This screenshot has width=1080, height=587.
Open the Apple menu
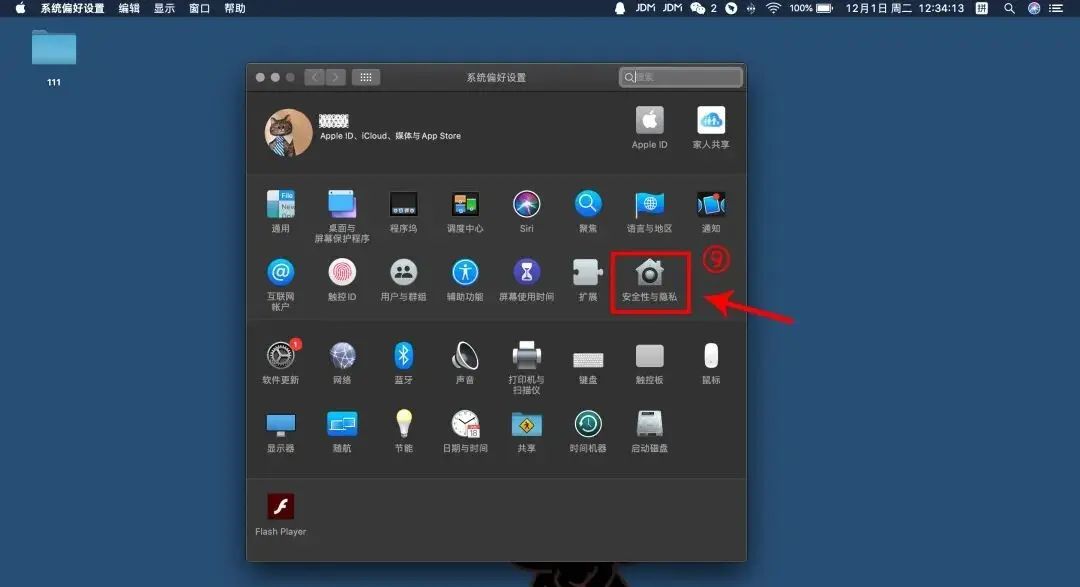coord(20,8)
